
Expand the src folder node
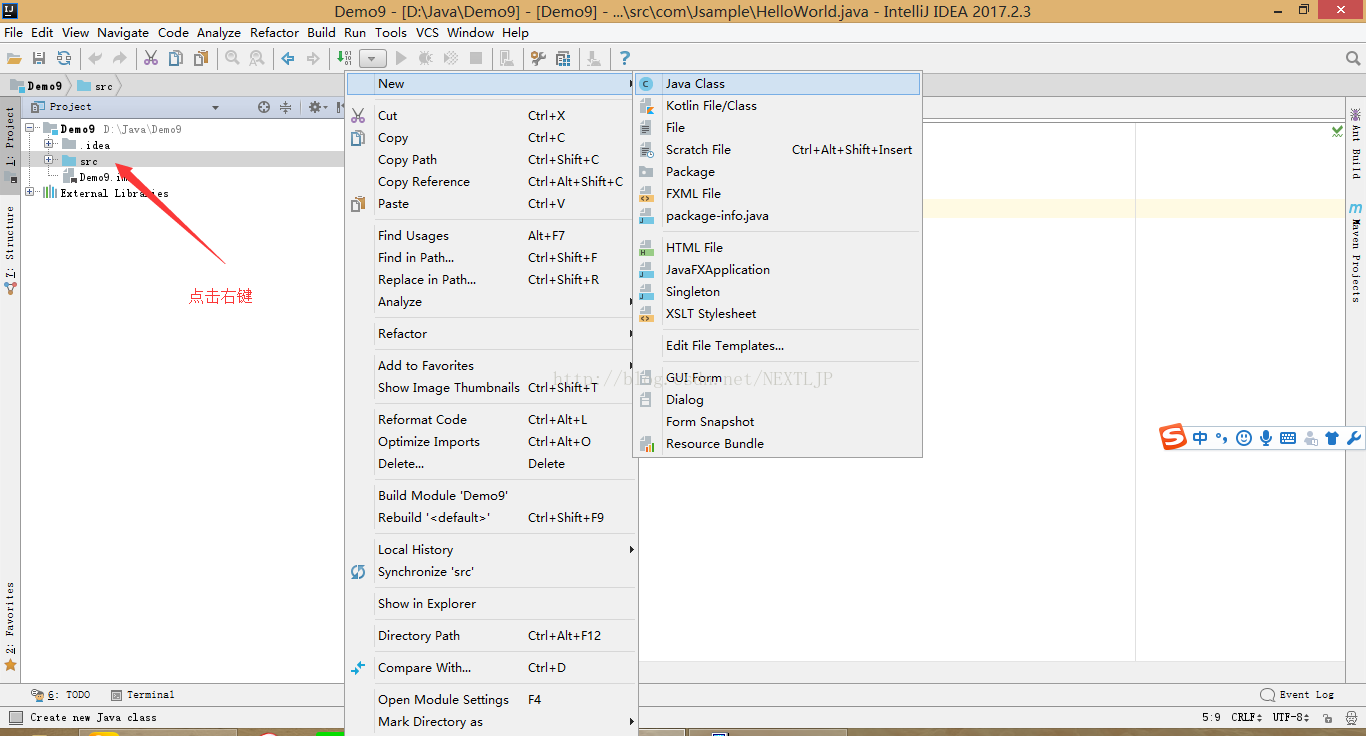[48, 161]
